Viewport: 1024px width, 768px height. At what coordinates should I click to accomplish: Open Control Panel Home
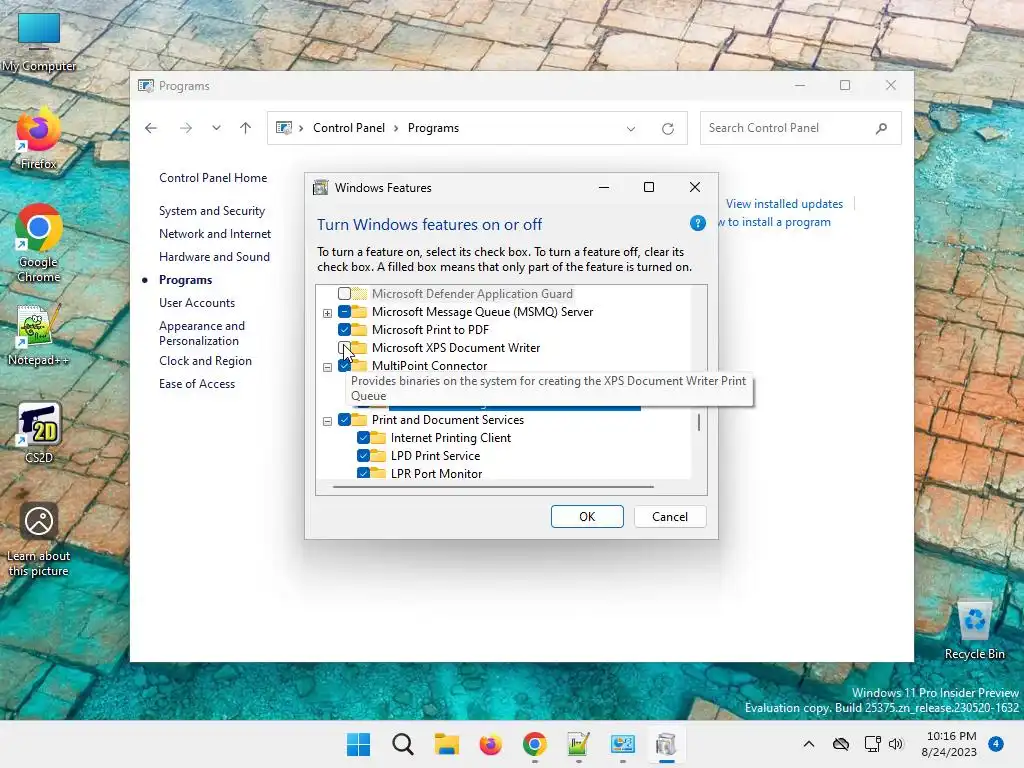[213, 178]
